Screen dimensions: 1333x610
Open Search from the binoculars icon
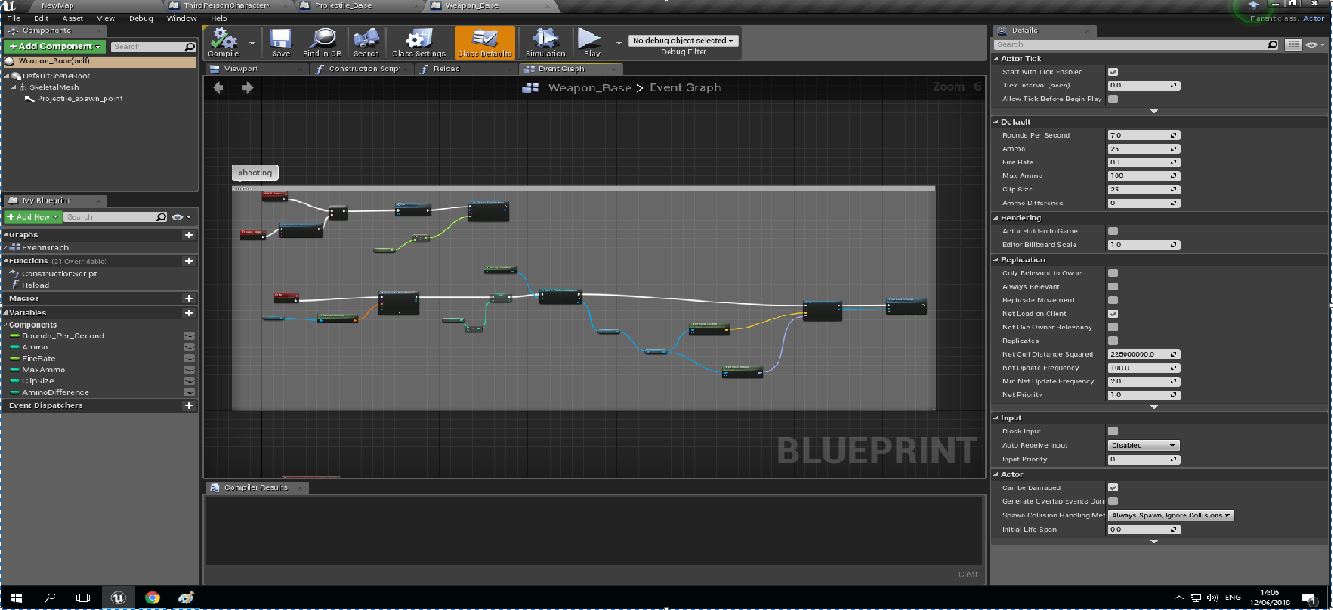(x=366, y=40)
